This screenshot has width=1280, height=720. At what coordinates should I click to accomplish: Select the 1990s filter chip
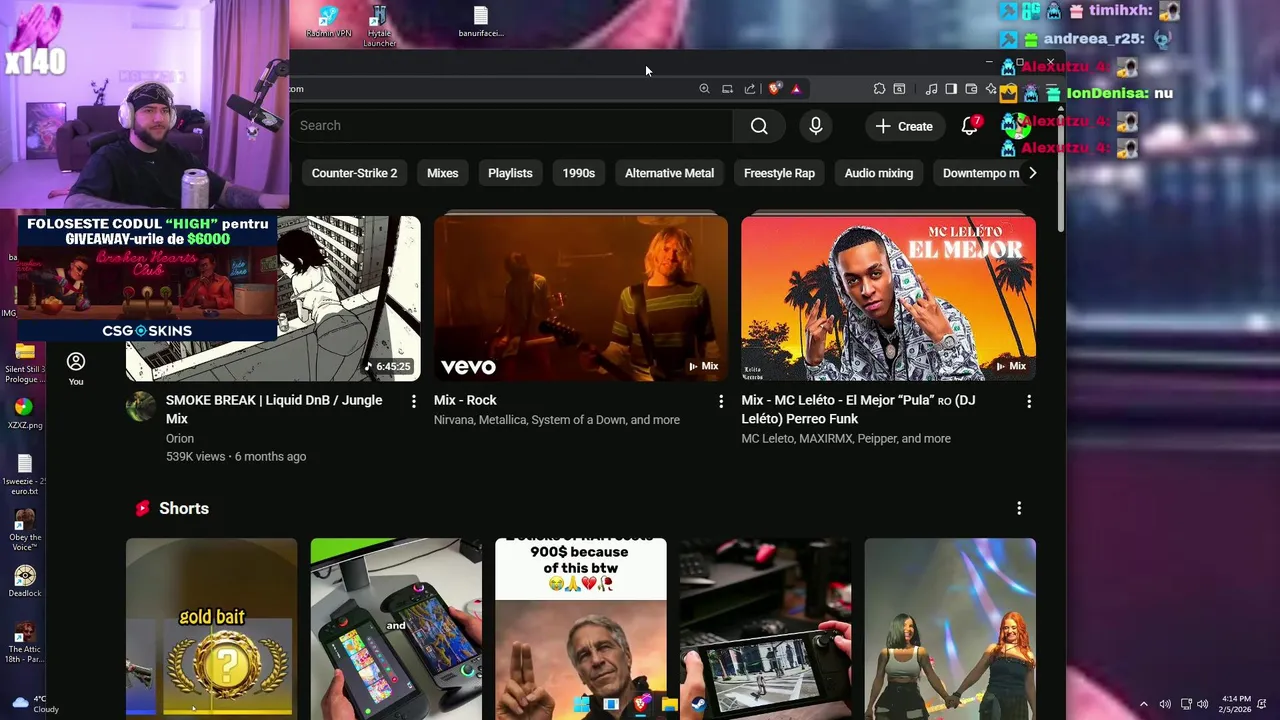pyautogui.click(x=578, y=173)
